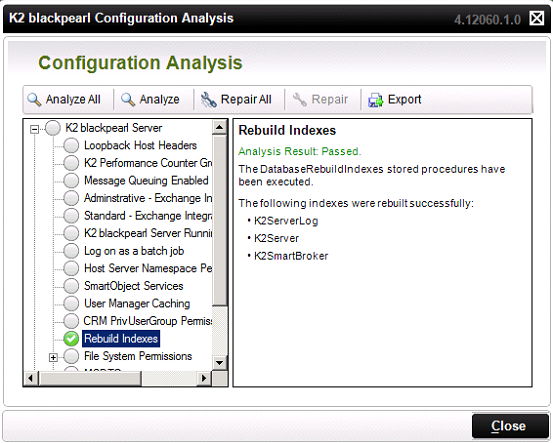553x443 pixels.
Task: Select Log on as a batch job item
Action: point(134,251)
